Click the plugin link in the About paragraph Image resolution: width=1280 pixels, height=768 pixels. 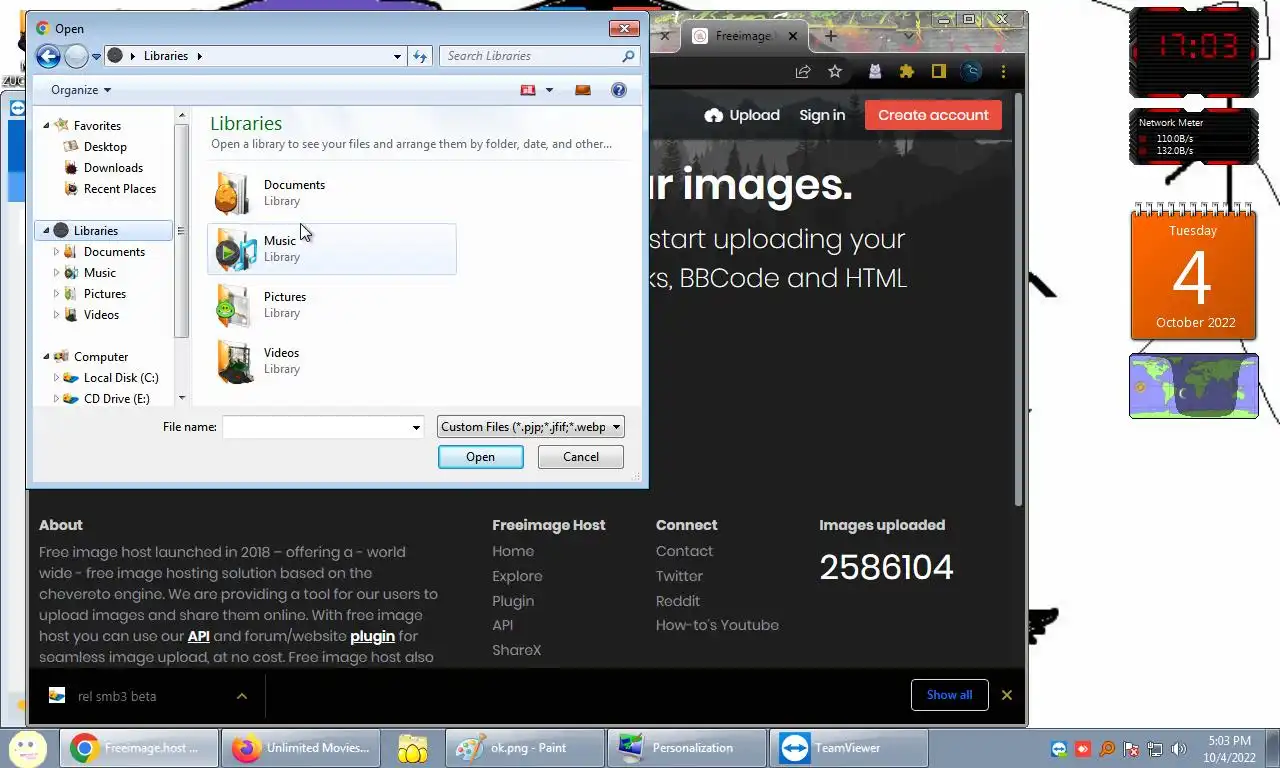372,636
